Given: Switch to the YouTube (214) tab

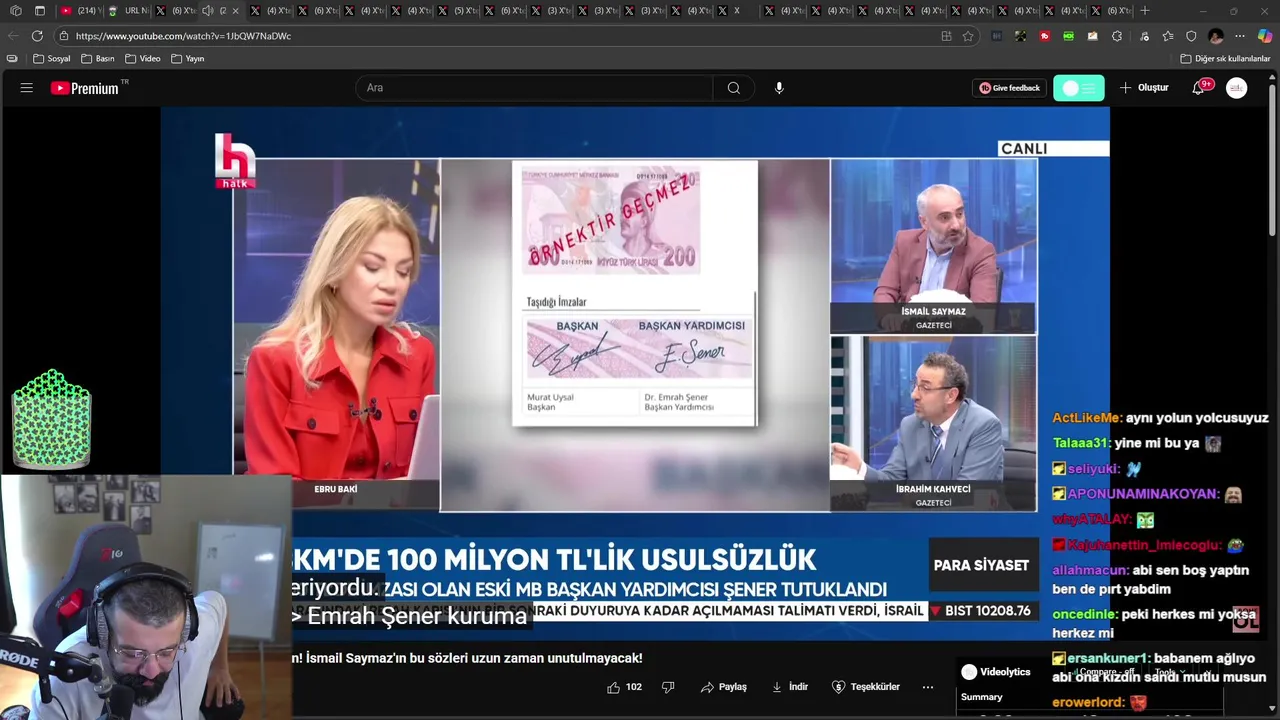Looking at the screenshot, I should pos(79,11).
